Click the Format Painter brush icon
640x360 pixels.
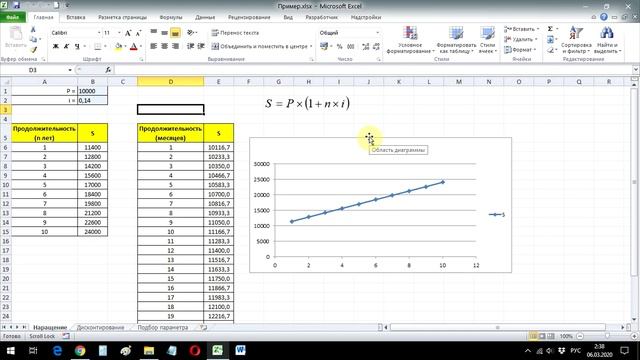[33, 50]
